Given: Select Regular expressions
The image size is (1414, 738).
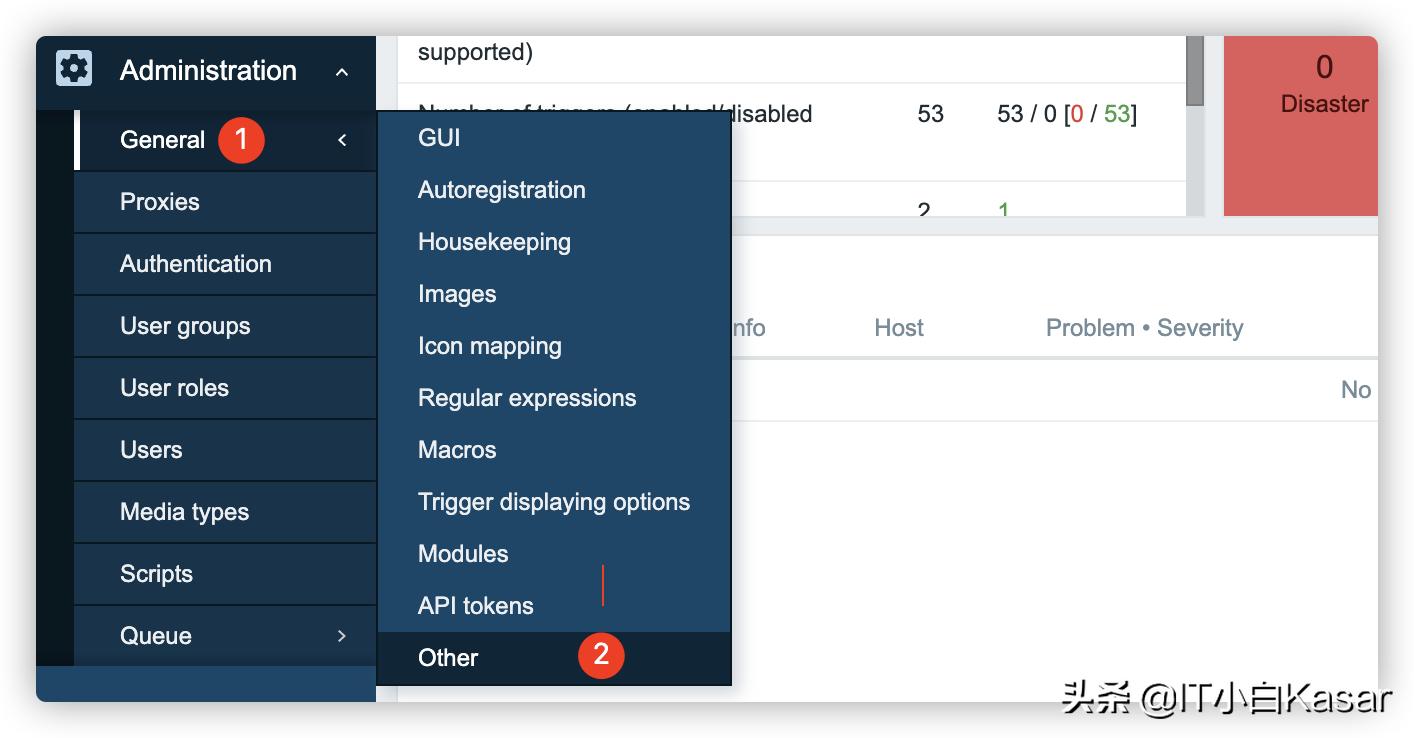Looking at the screenshot, I should click(527, 397).
